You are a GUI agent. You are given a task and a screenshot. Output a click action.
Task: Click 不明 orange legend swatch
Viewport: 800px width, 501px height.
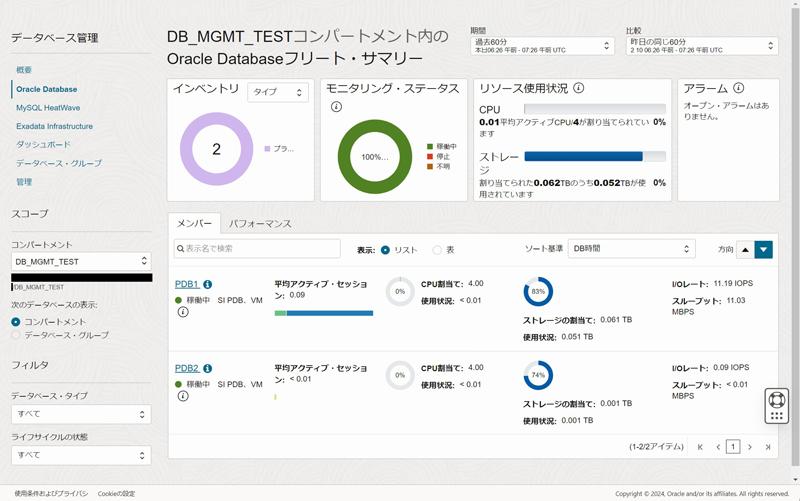[x=430, y=166]
